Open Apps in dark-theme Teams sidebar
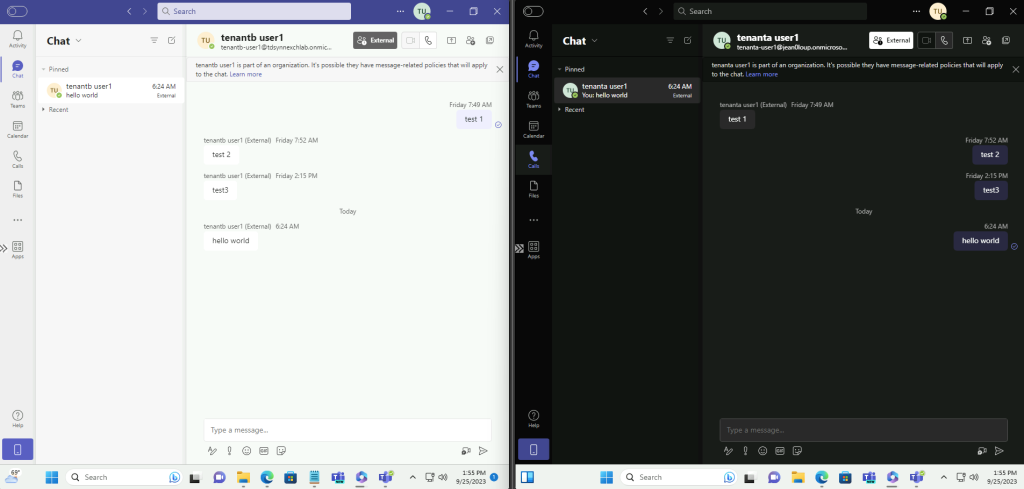Image resolution: width=1024 pixels, height=489 pixels. click(x=534, y=250)
